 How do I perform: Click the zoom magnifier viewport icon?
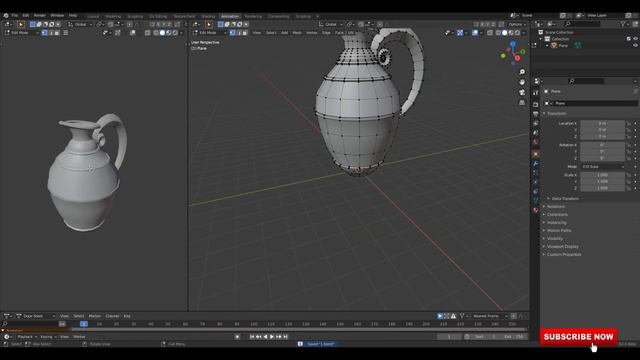tap(522, 72)
